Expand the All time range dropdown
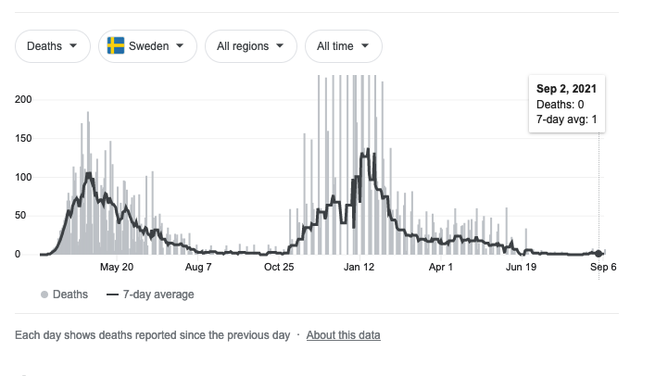The image size is (668, 376). [x=343, y=46]
